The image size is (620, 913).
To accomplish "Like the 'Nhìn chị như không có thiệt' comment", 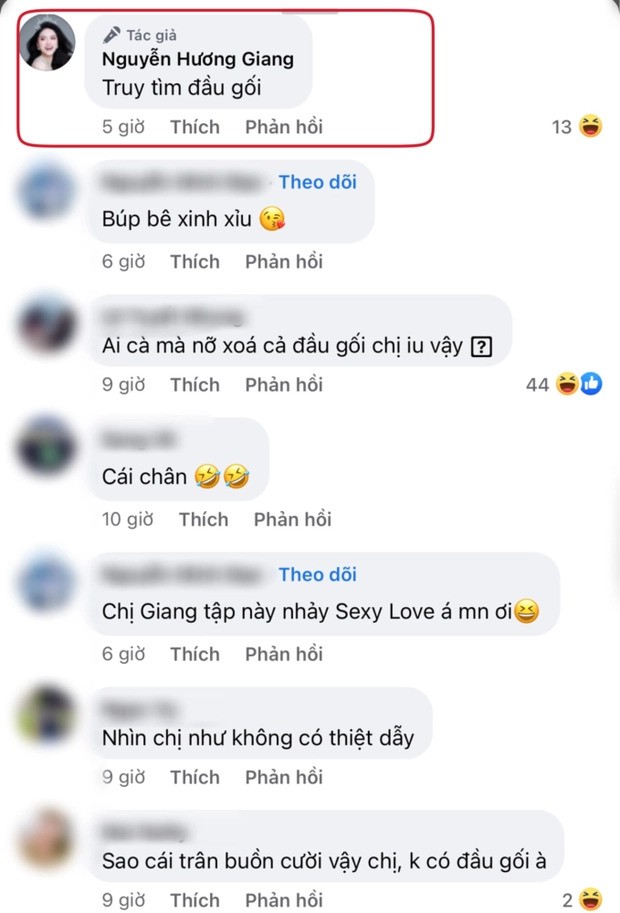I will [x=195, y=777].
